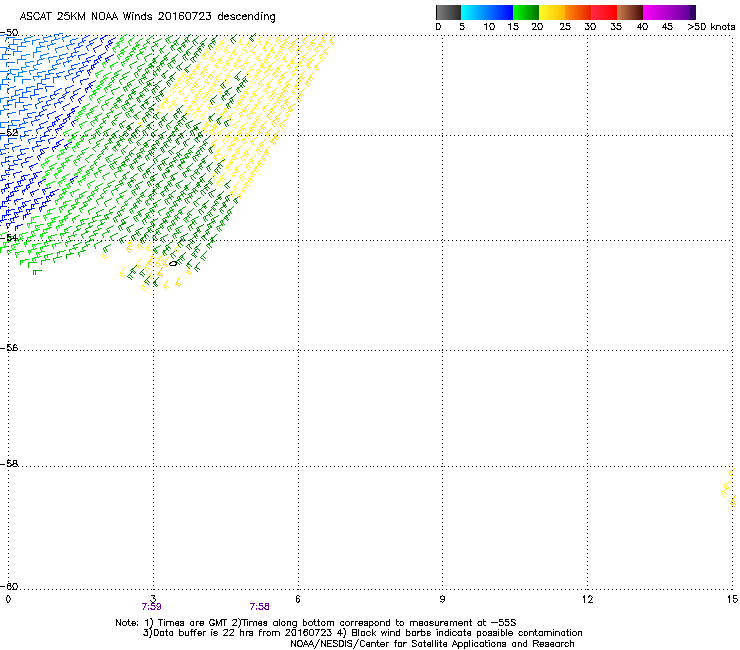Click the magenta 40-45 knots color band

click(656, 12)
